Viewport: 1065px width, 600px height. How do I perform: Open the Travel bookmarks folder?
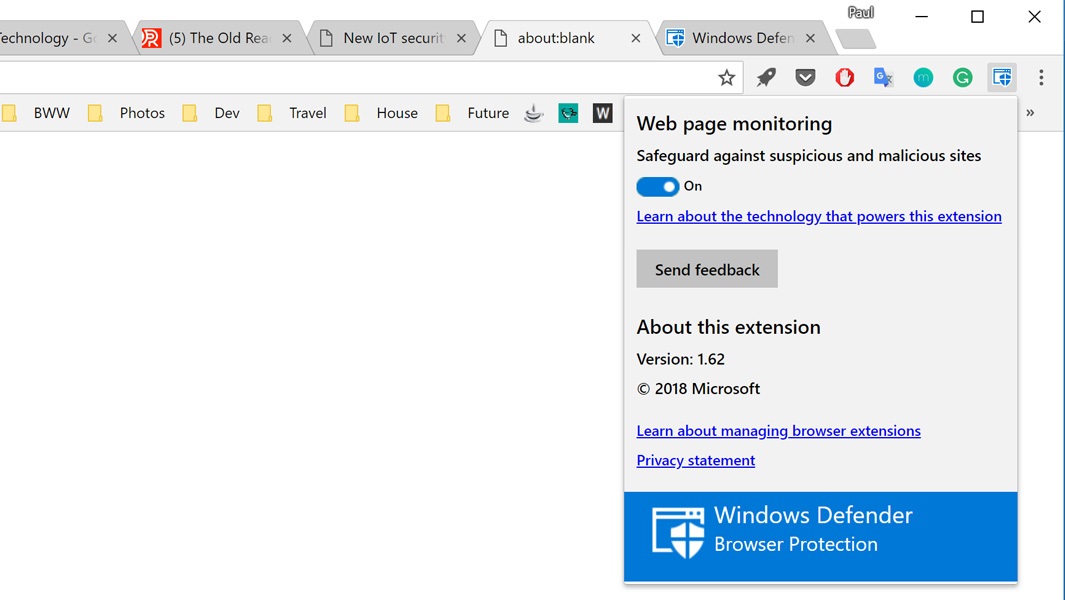click(x=307, y=113)
